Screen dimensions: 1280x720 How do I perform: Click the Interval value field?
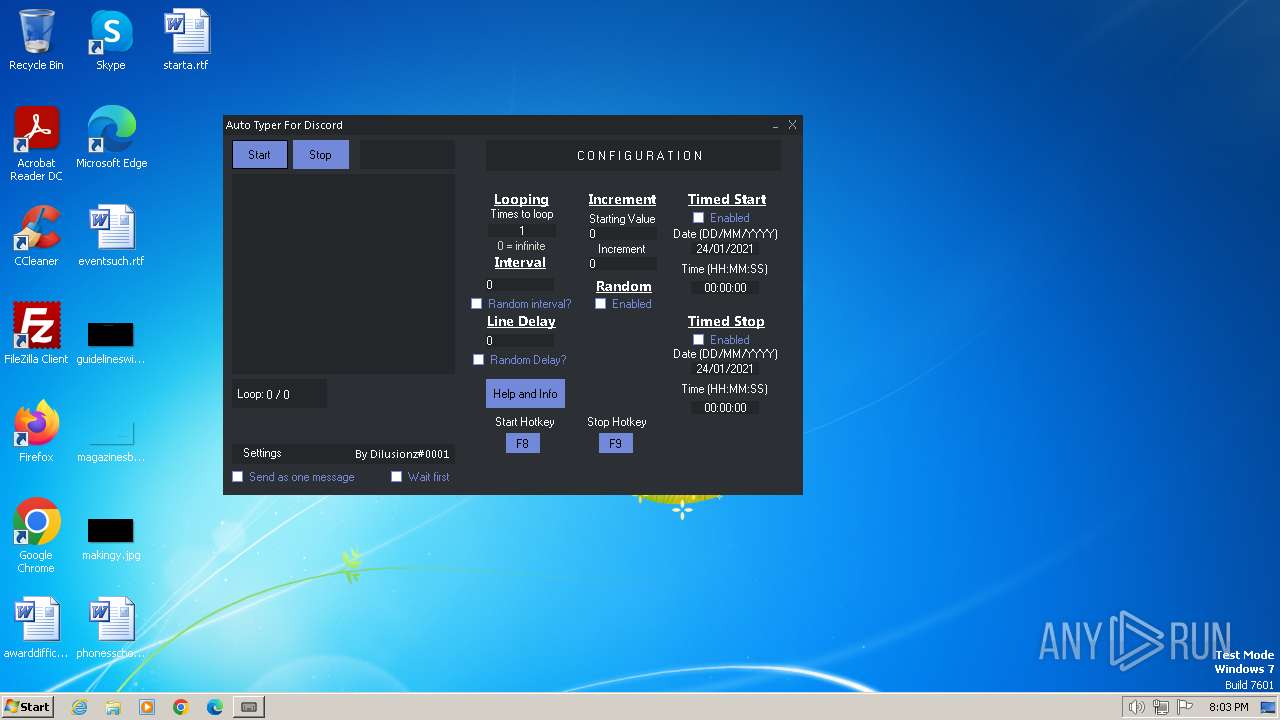pyautogui.click(x=519, y=285)
